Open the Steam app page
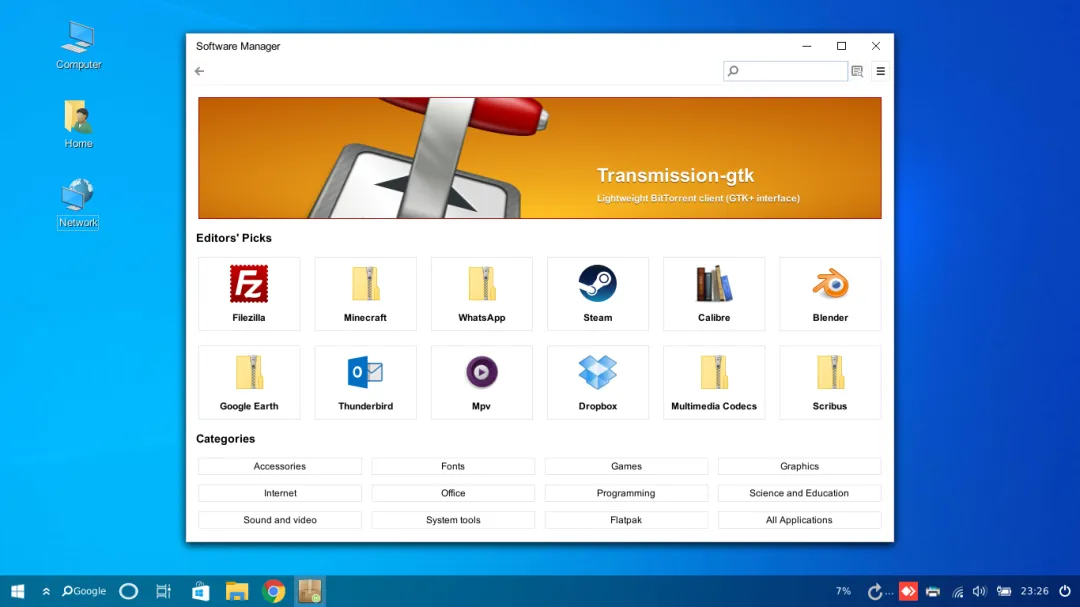This screenshot has width=1080, height=607. click(x=597, y=294)
